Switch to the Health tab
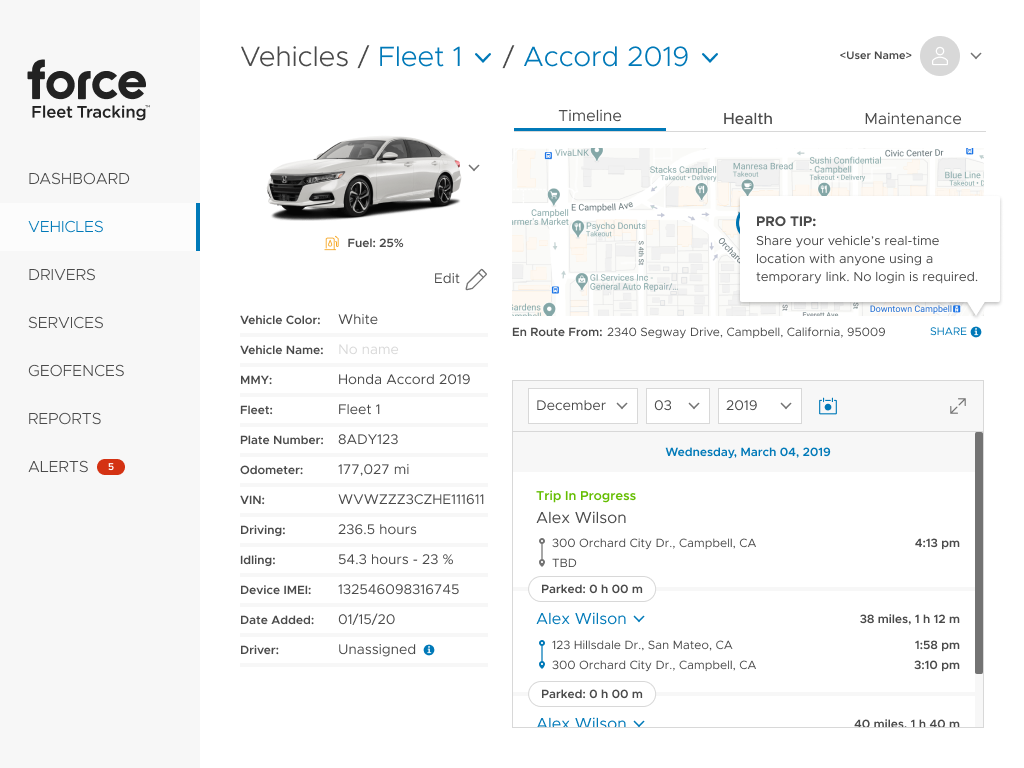 tap(747, 118)
